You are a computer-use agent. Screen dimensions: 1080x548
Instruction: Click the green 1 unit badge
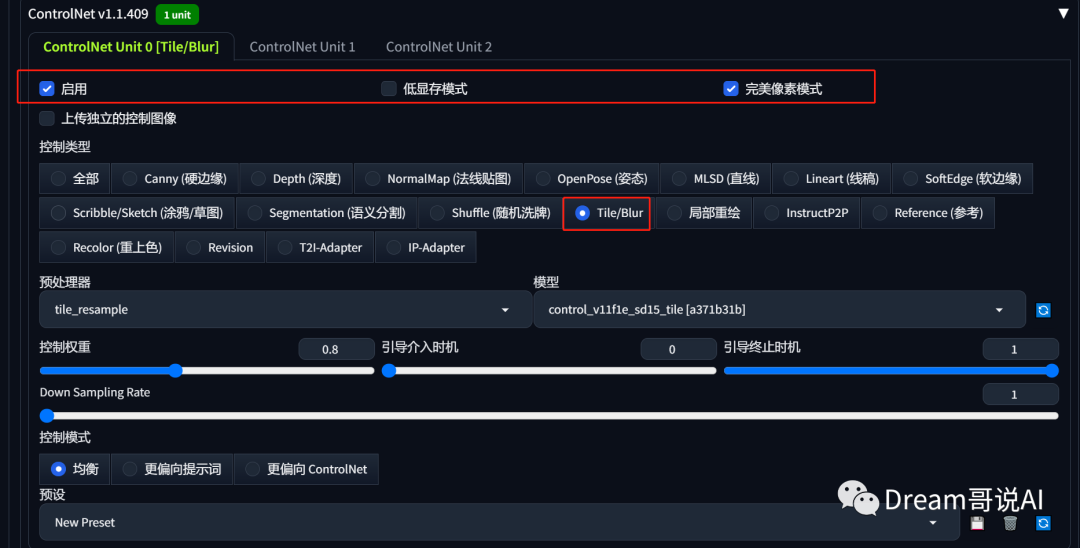coord(177,14)
